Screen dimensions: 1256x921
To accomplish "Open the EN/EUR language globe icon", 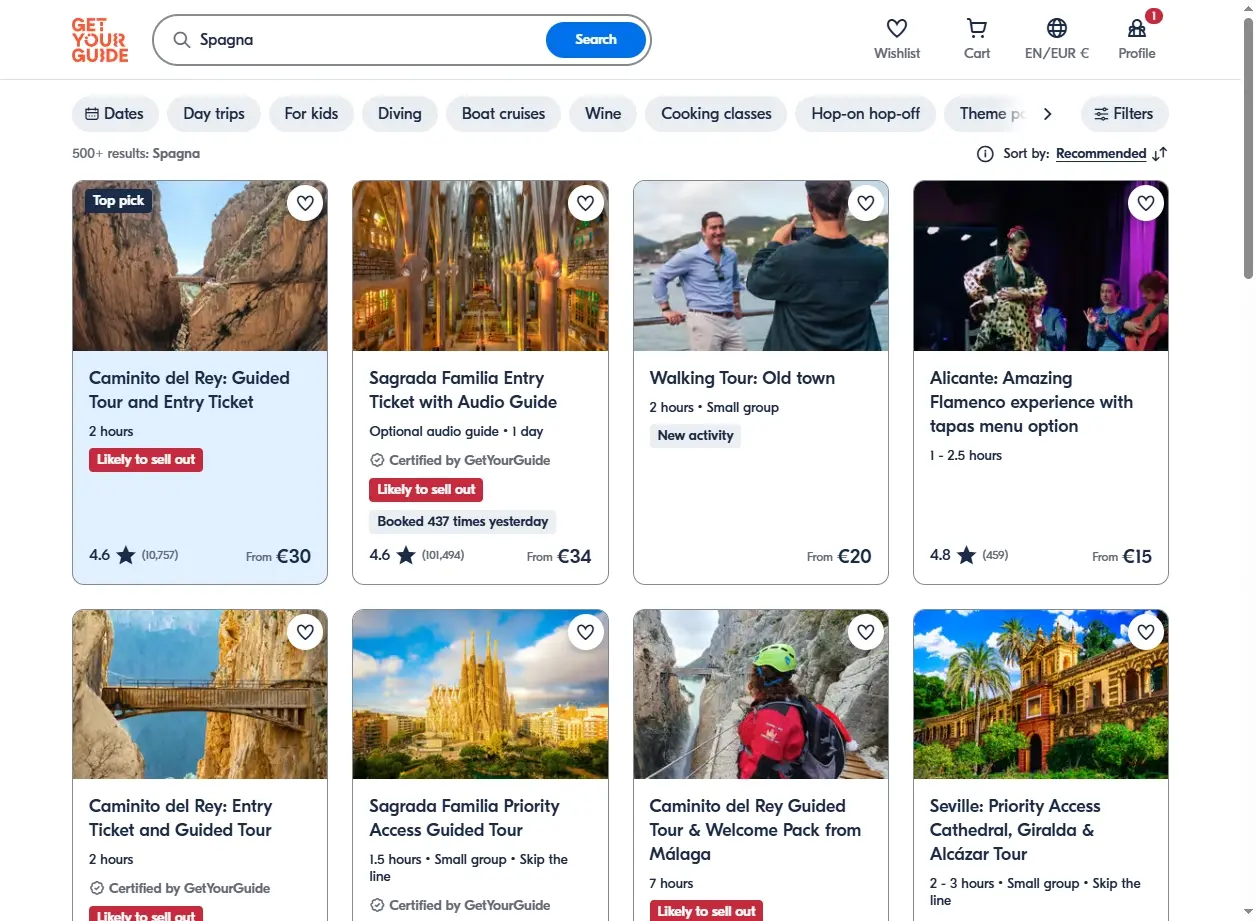I will click(1057, 28).
